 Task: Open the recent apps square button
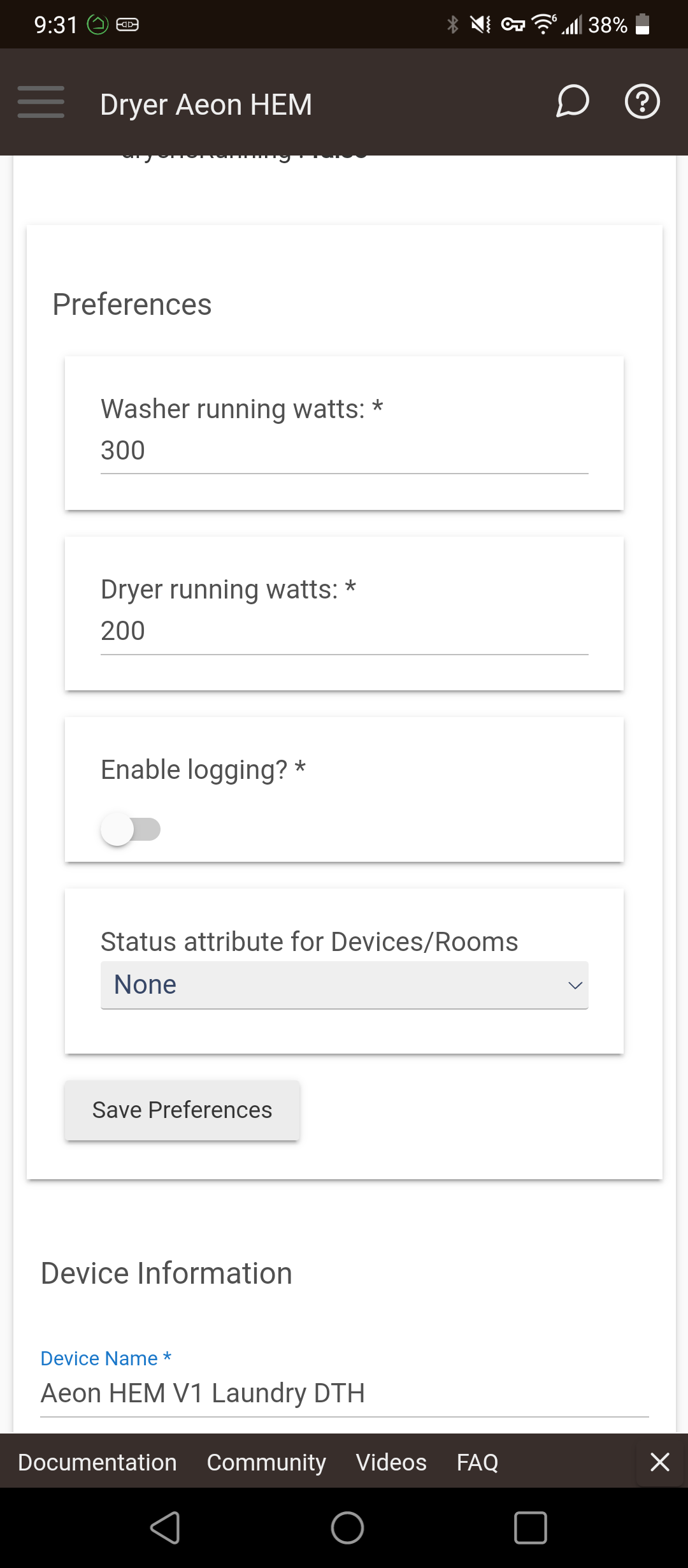point(530,1527)
